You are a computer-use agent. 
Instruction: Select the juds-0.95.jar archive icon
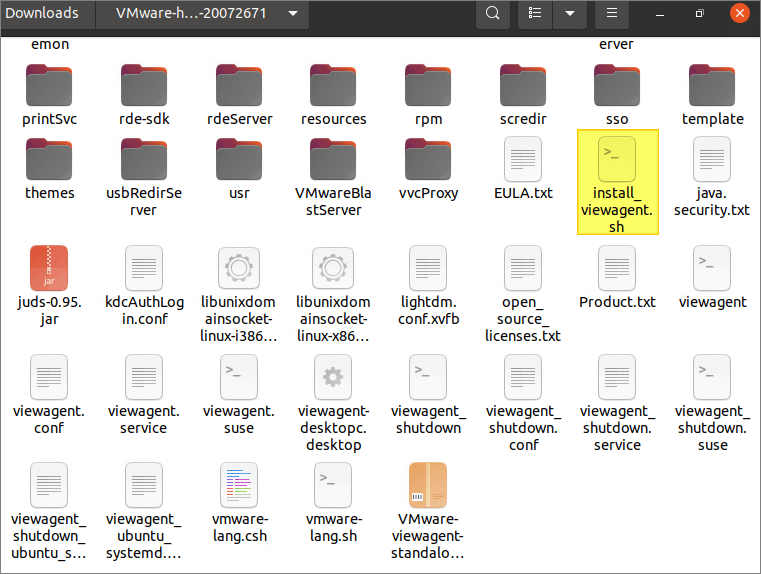coord(49,268)
